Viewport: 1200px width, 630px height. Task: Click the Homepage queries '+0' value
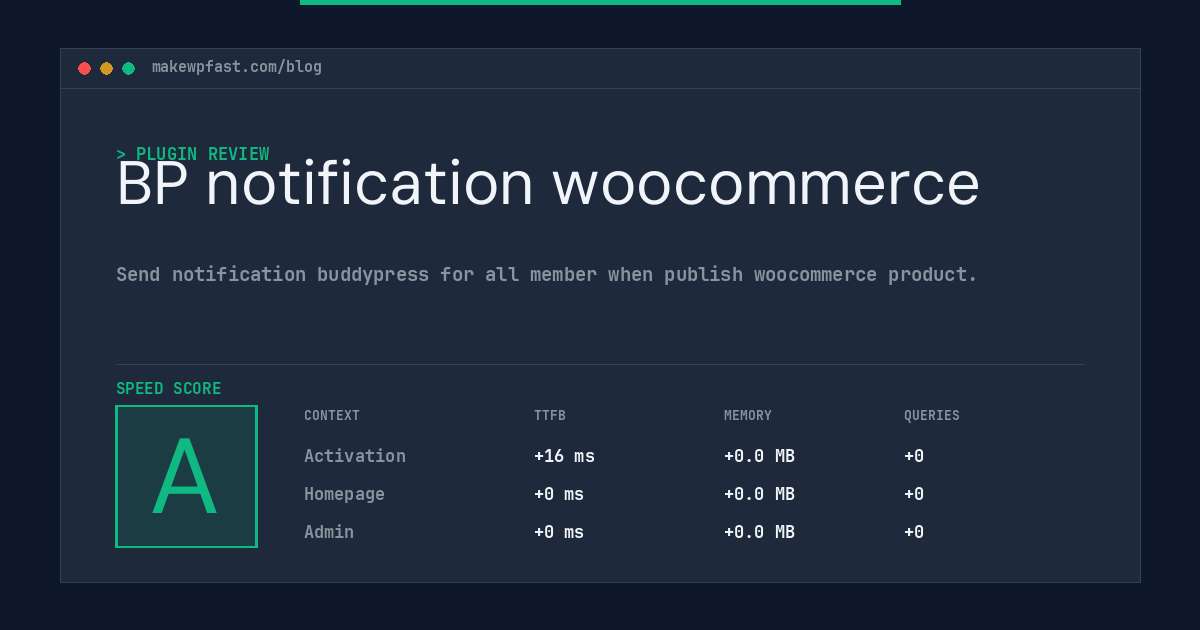914,494
